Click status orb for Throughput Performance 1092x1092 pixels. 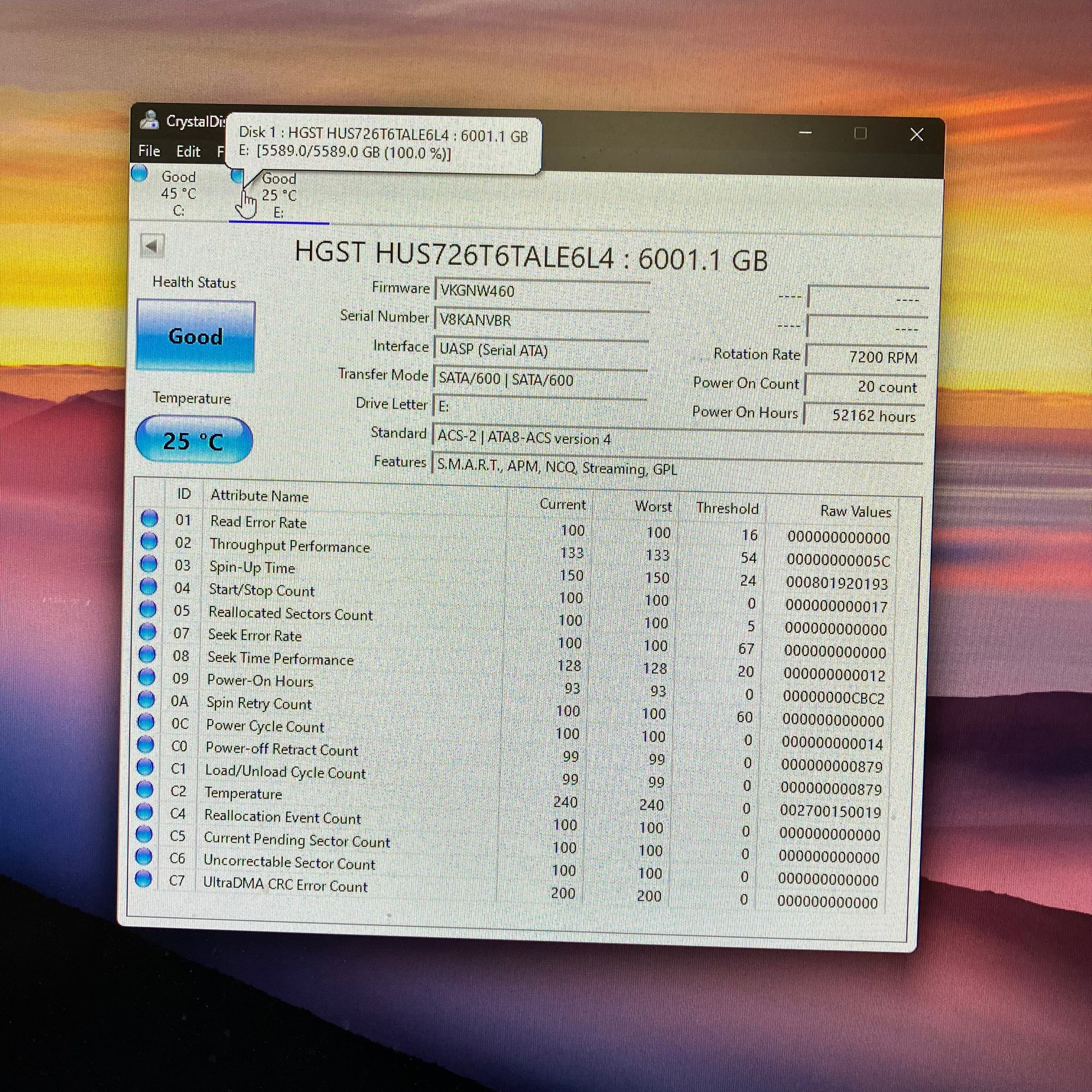click(x=149, y=541)
